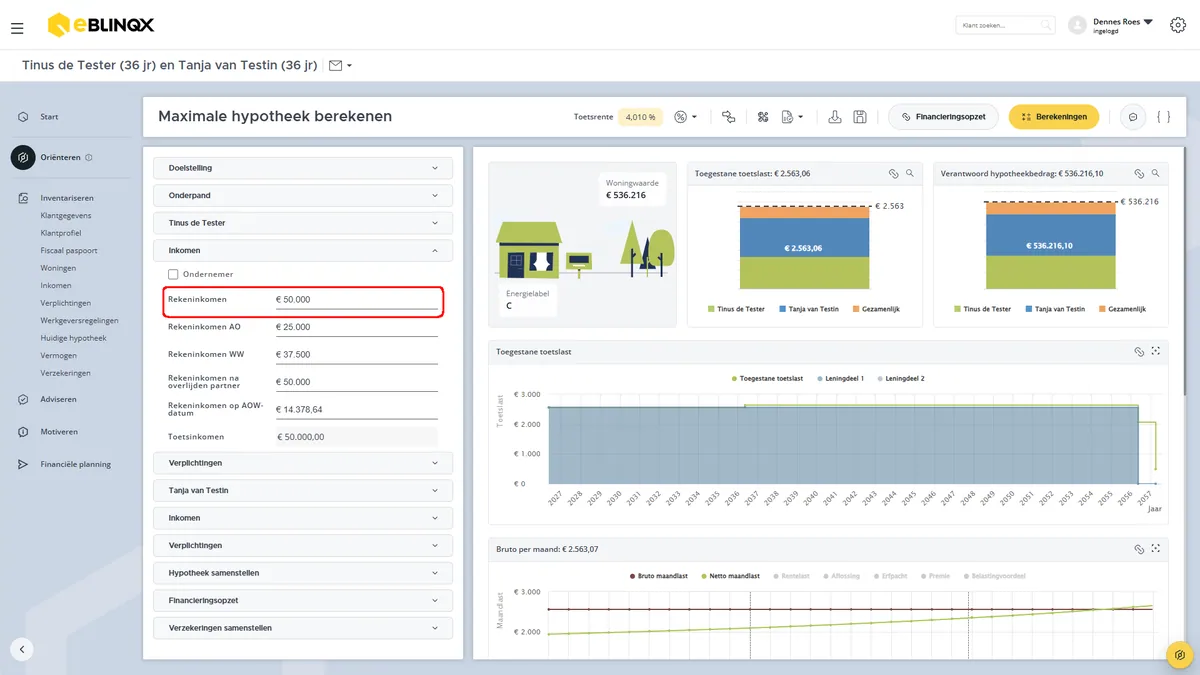The height and width of the screenshot is (675, 1200).
Task: Click the yellow Berekeningen button
Action: [x=1054, y=117]
